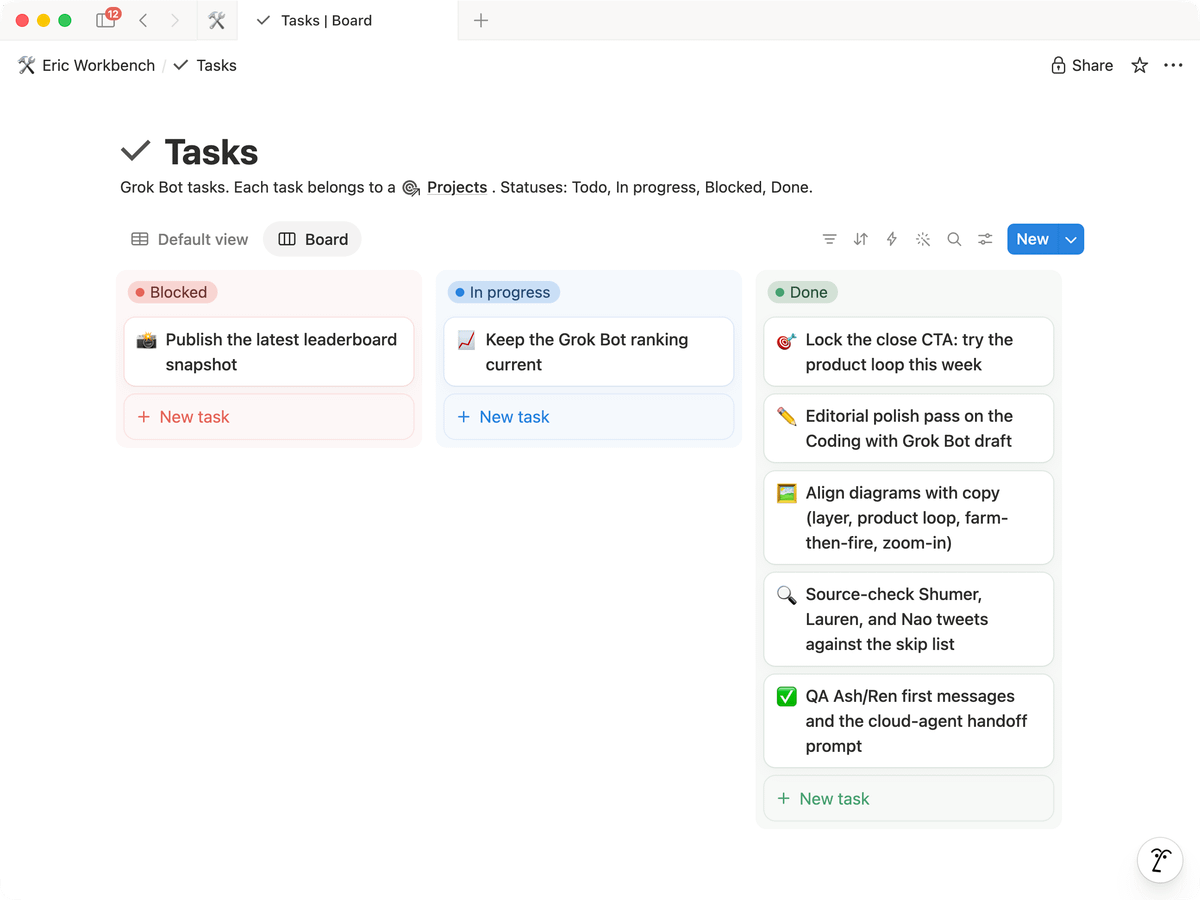Open a new tab with plus icon
The width and height of the screenshot is (1200, 900).
coord(481,20)
